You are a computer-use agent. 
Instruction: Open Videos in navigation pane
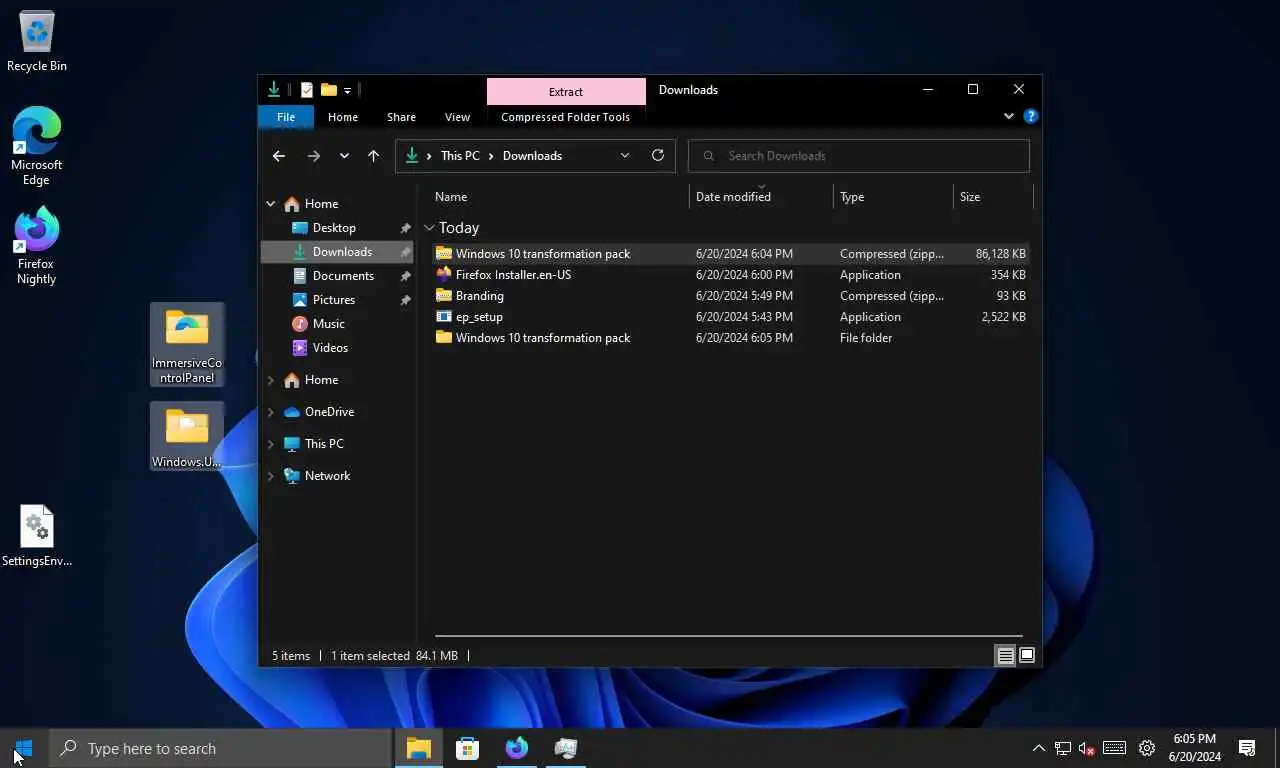coord(330,348)
